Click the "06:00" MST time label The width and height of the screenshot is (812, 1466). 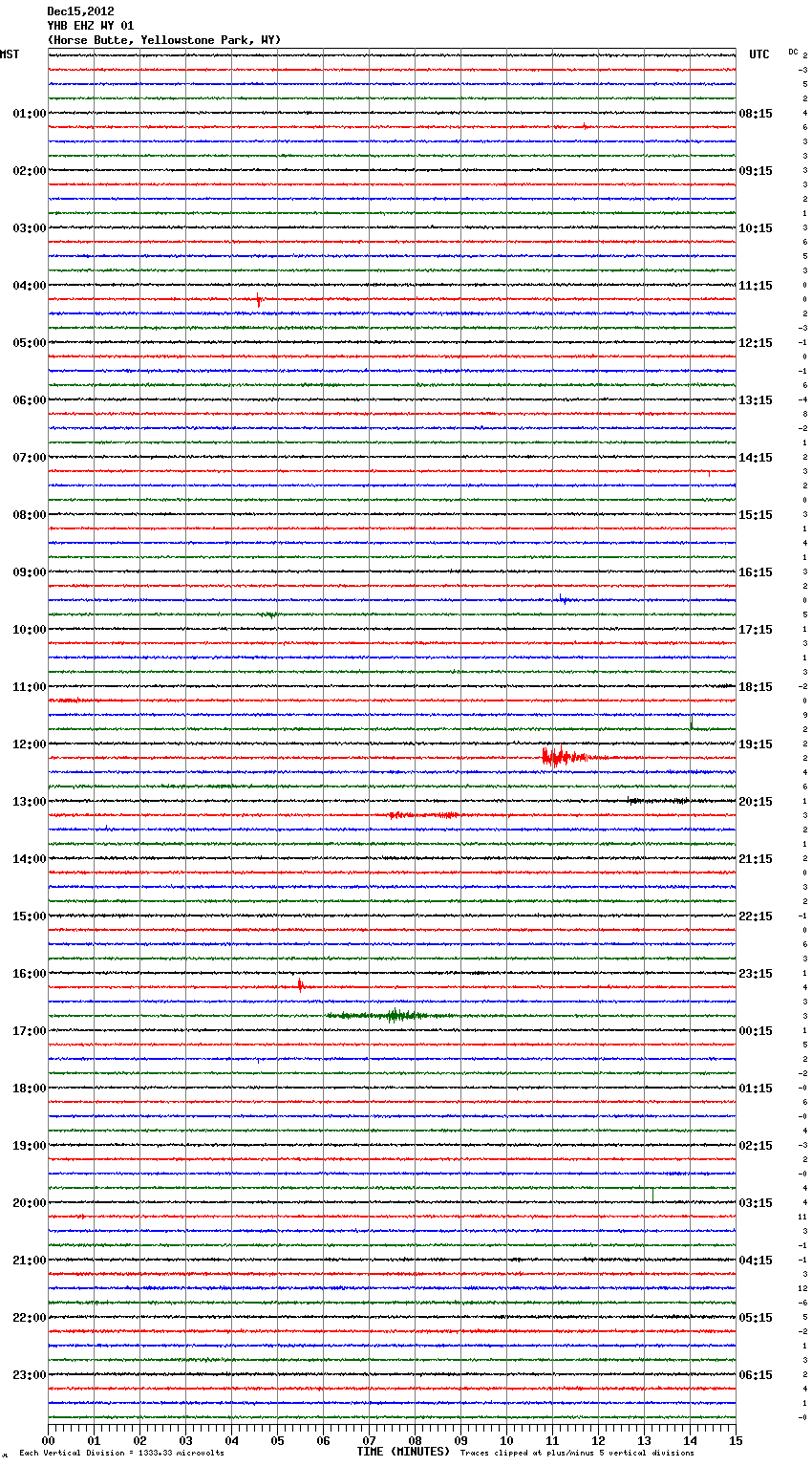[x=30, y=400]
